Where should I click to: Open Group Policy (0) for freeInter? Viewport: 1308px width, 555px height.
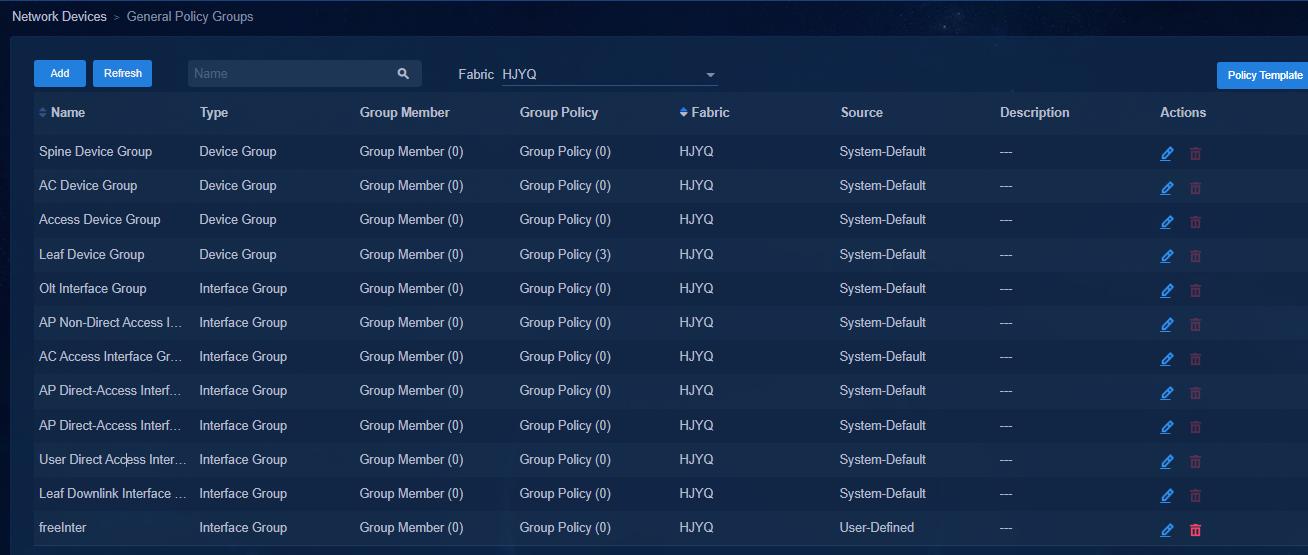[565, 527]
